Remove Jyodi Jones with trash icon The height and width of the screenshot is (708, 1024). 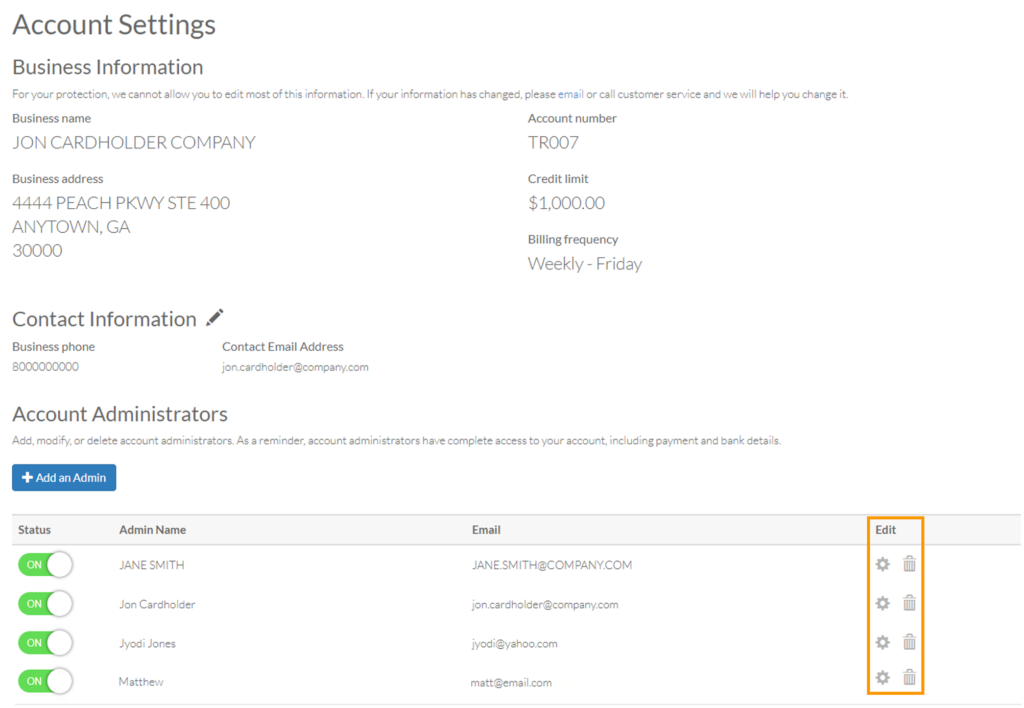pos(909,642)
